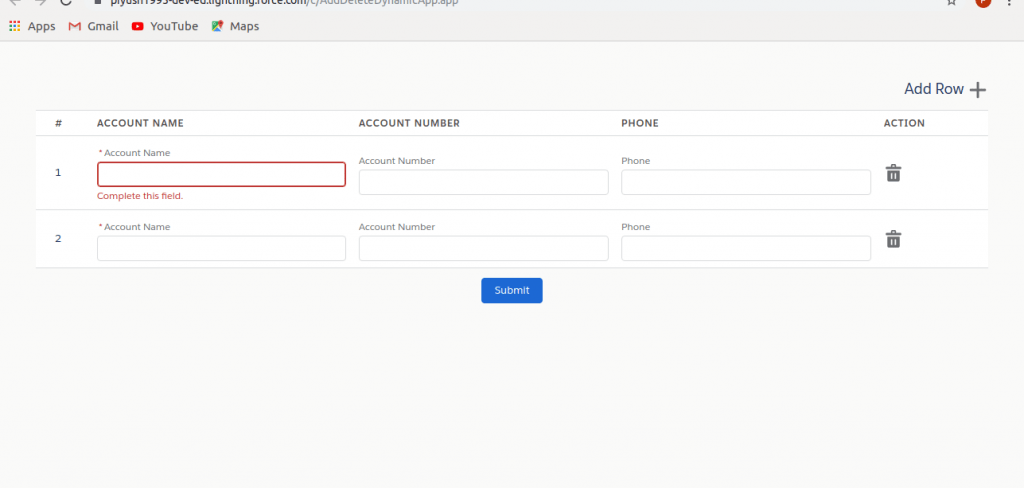Select the Account Number field in row 2
Screen dimensions: 1024x488
click(483, 248)
